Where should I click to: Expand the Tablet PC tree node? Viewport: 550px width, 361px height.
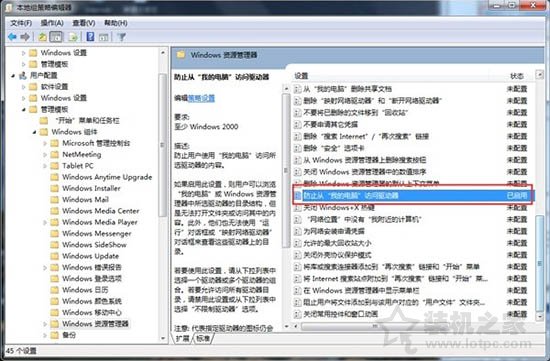45,166
